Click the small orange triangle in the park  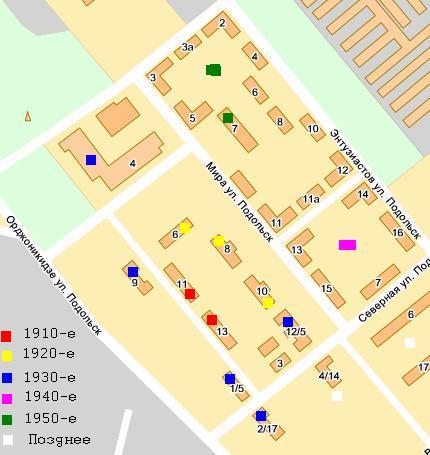28,116
